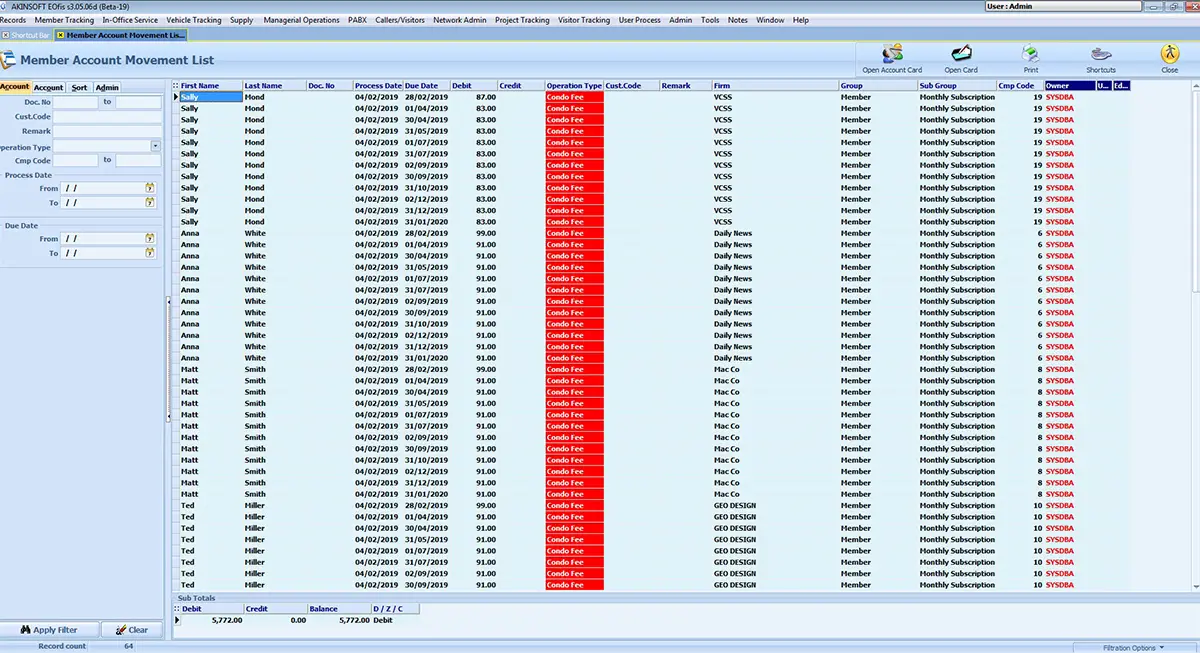Select the Admin filter tab
Viewport: 1200px width, 653px height.
point(107,88)
